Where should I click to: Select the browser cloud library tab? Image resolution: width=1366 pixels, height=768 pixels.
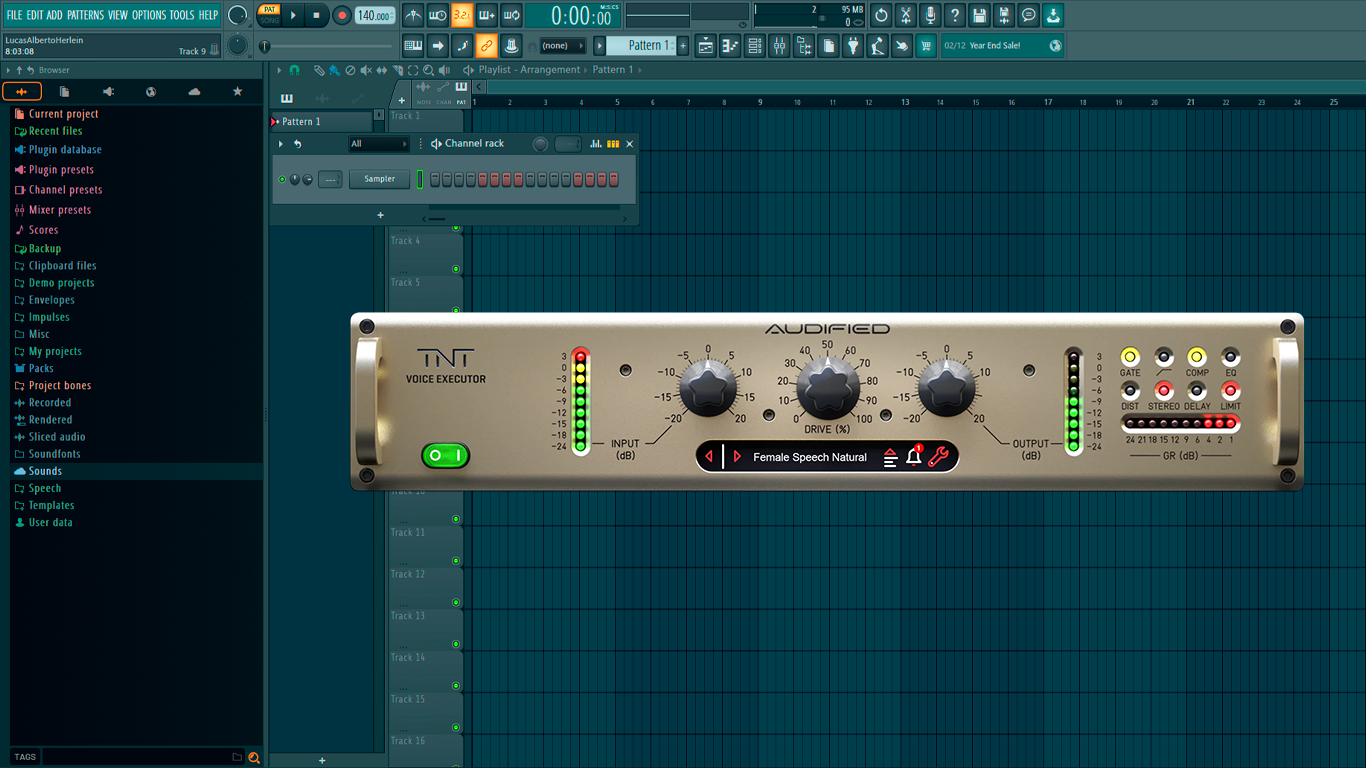point(194,91)
